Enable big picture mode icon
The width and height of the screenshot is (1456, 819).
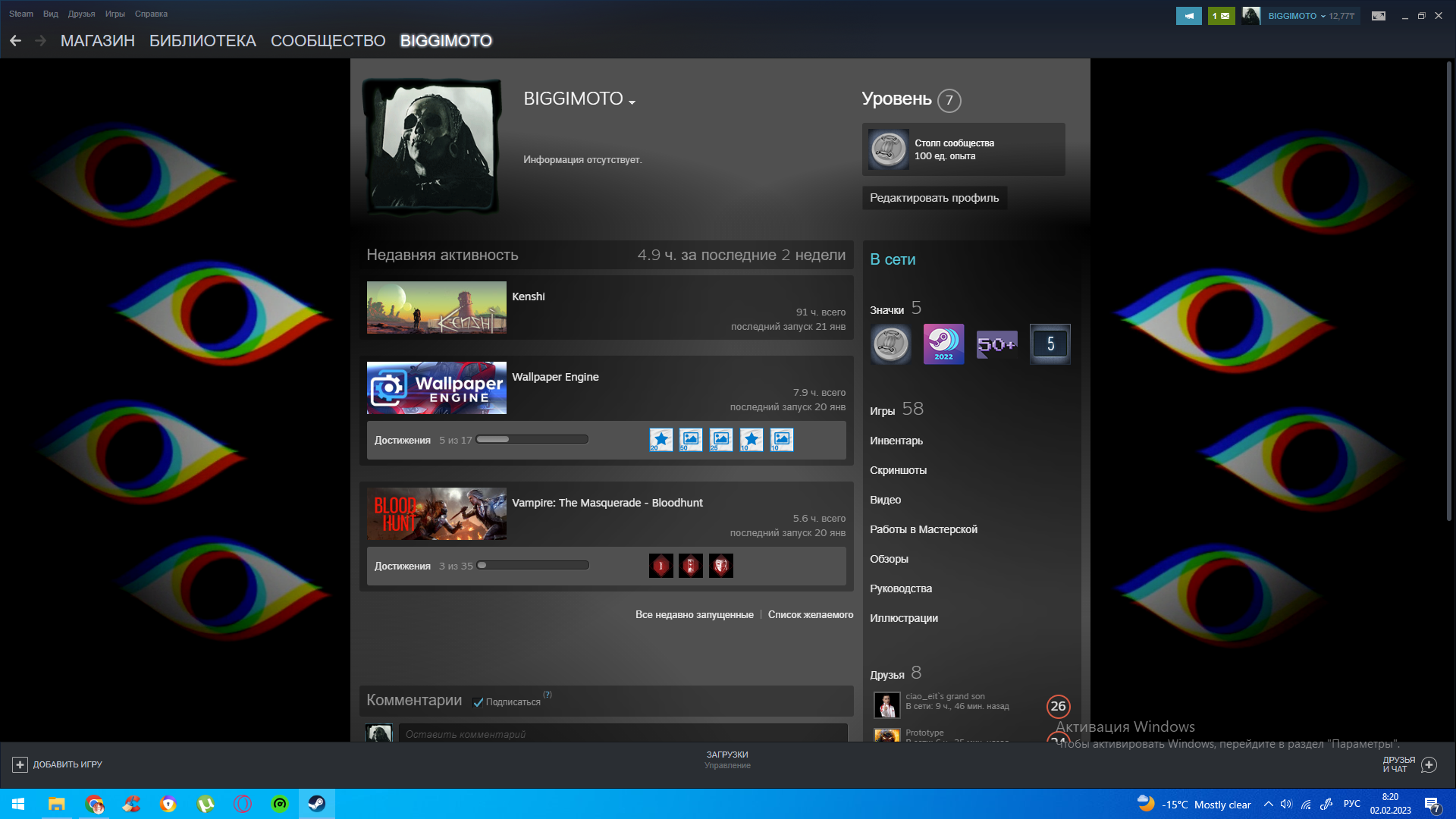tap(1379, 16)
